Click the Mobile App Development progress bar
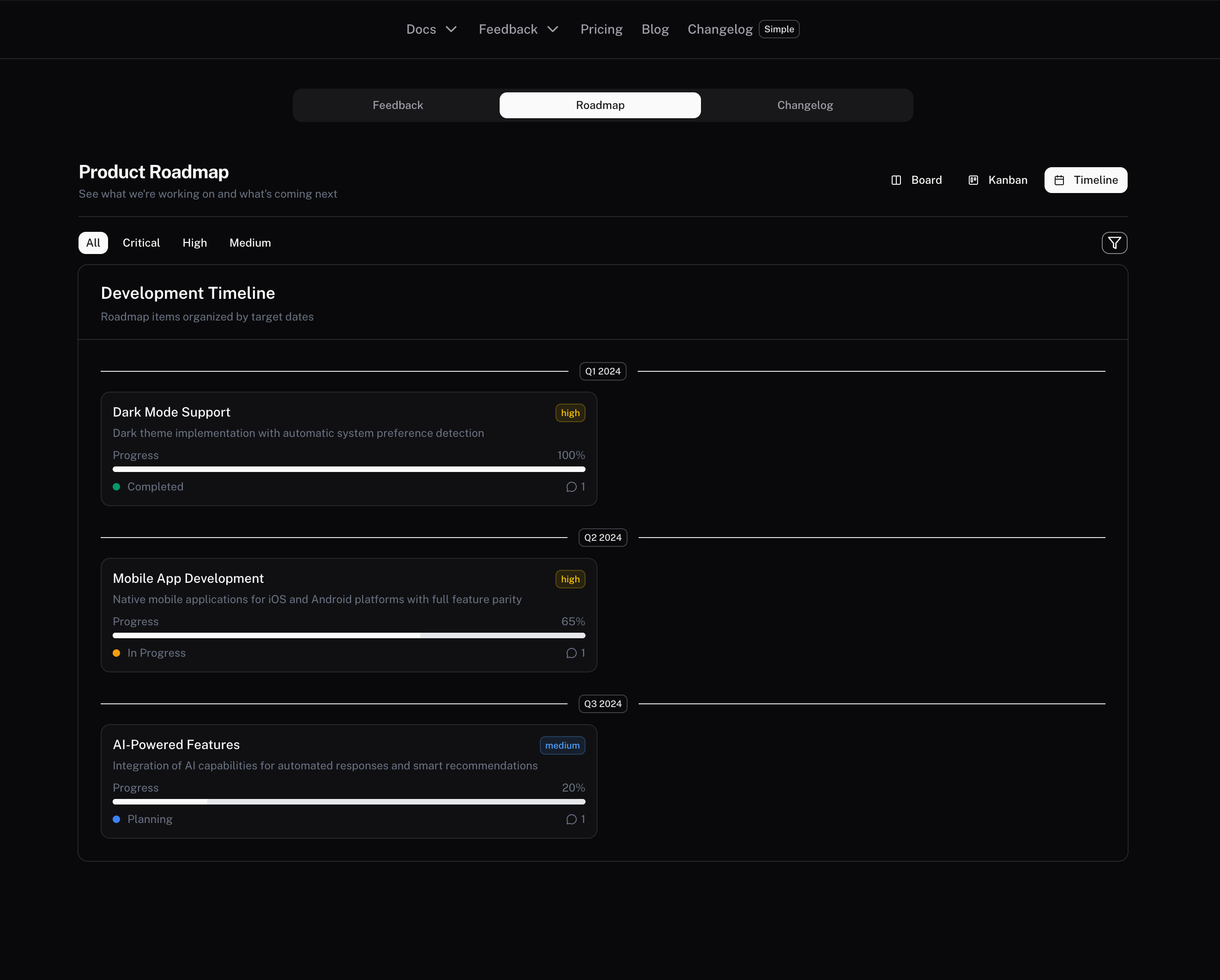The width and height of the screenshot is (1220, 980). click(349, 635)
